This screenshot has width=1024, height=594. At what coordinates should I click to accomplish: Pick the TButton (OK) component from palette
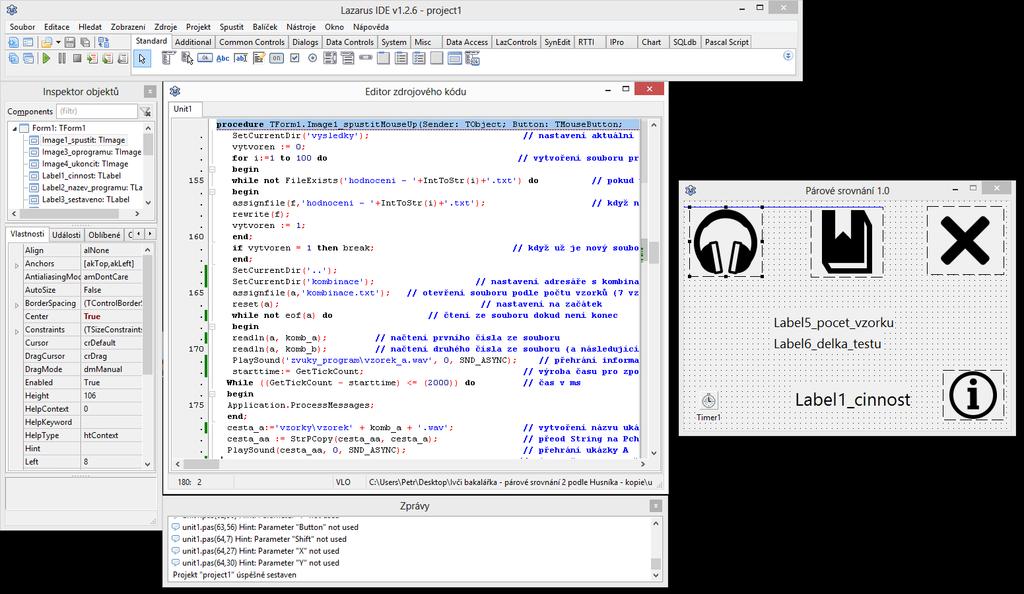(x=205, y=58)
